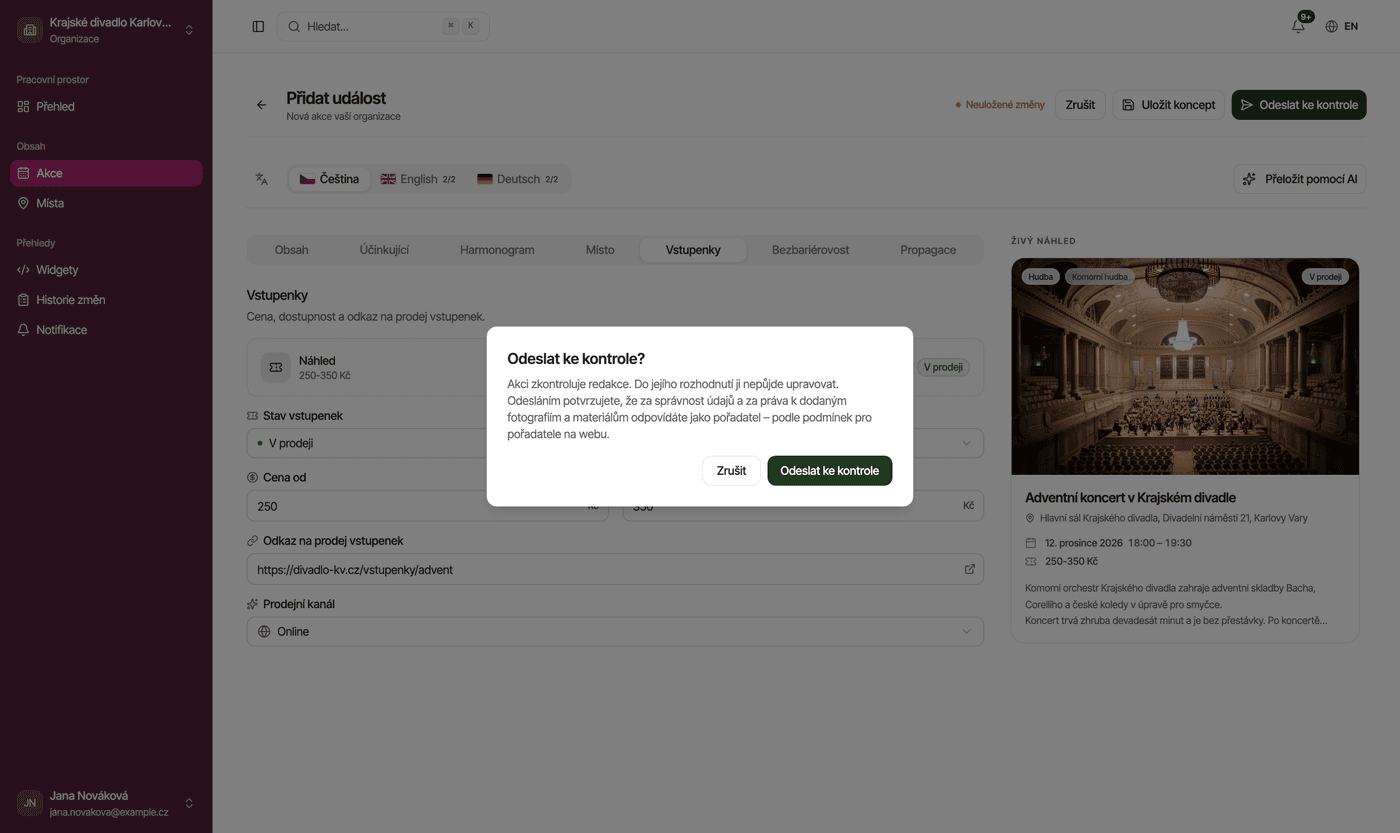
Task: Switch to the Účinkující tab
Action: pos(385,250)
